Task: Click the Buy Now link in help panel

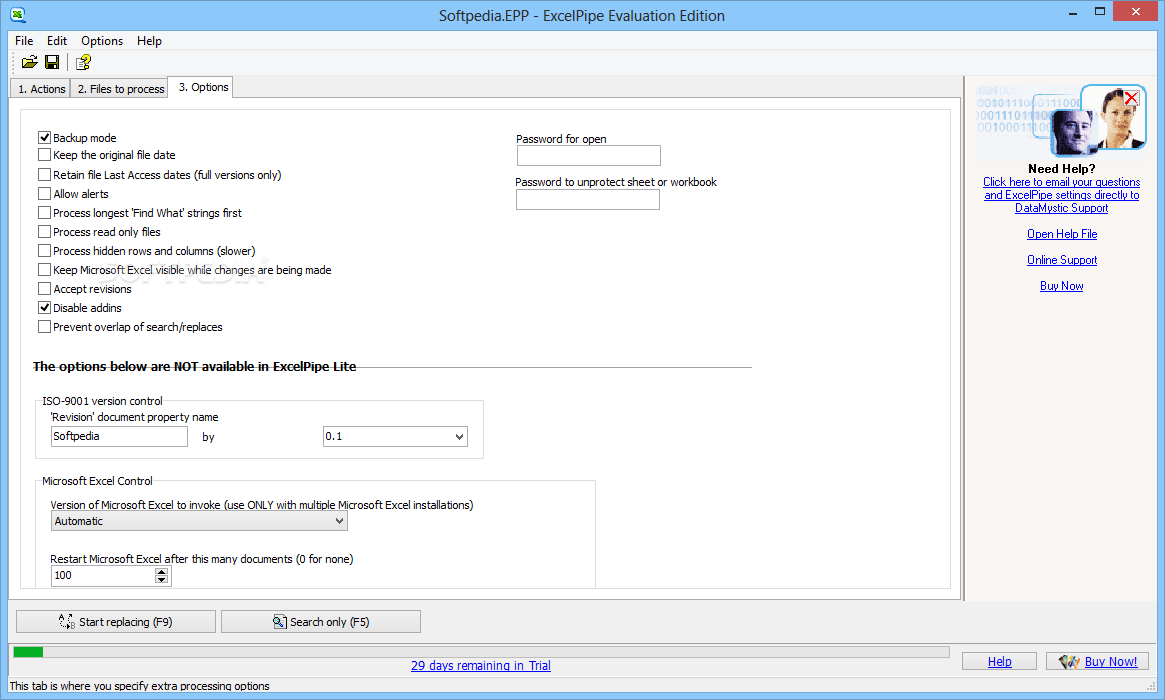Action: coord(1062,286)
